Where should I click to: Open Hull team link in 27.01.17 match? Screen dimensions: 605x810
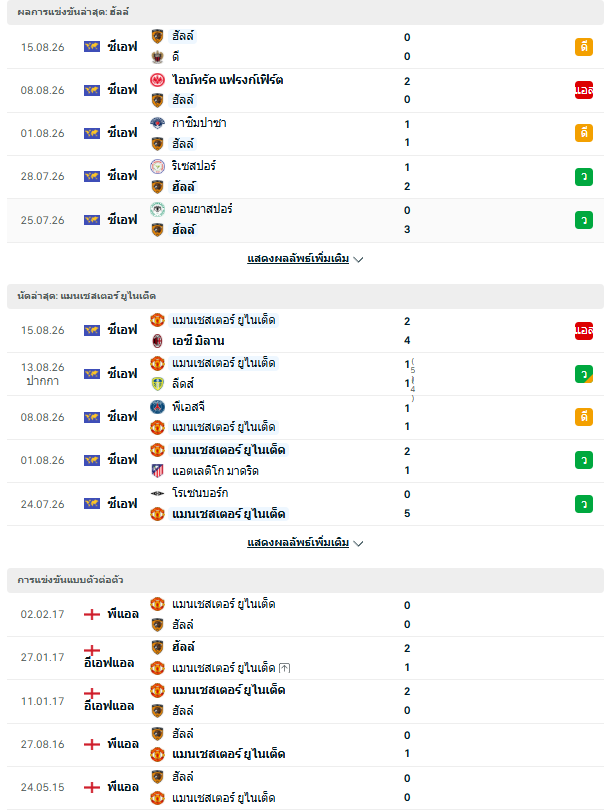pos(183,647)
